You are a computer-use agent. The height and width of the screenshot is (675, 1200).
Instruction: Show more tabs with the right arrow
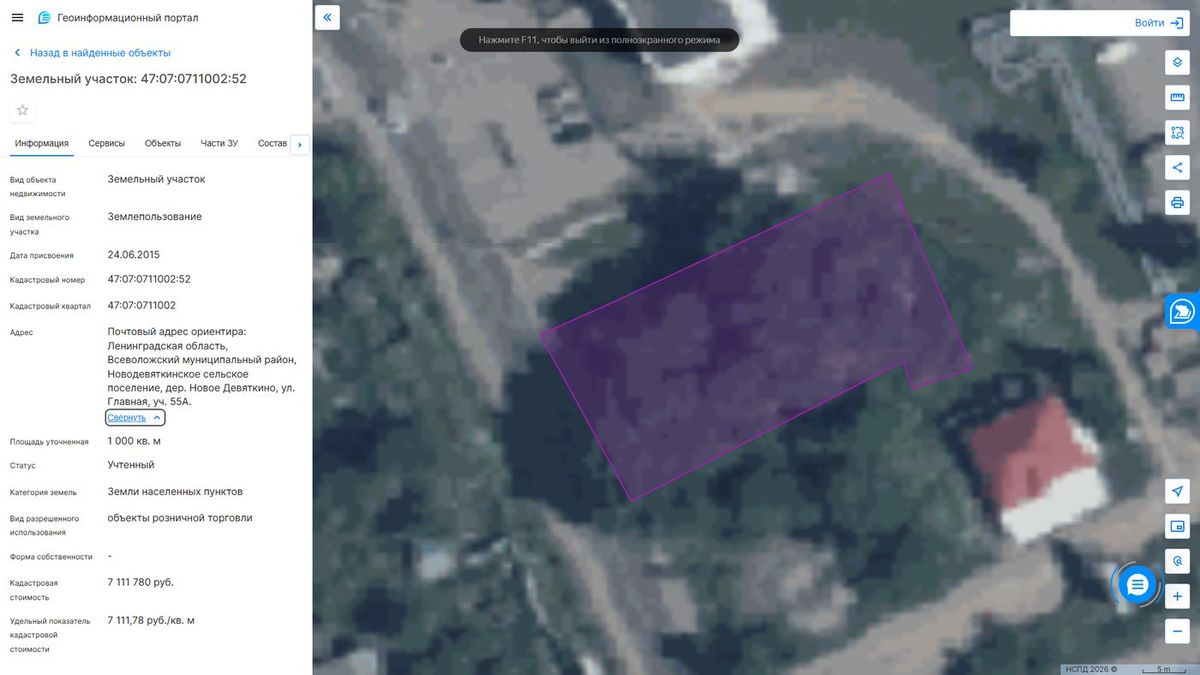click(300, 144)
